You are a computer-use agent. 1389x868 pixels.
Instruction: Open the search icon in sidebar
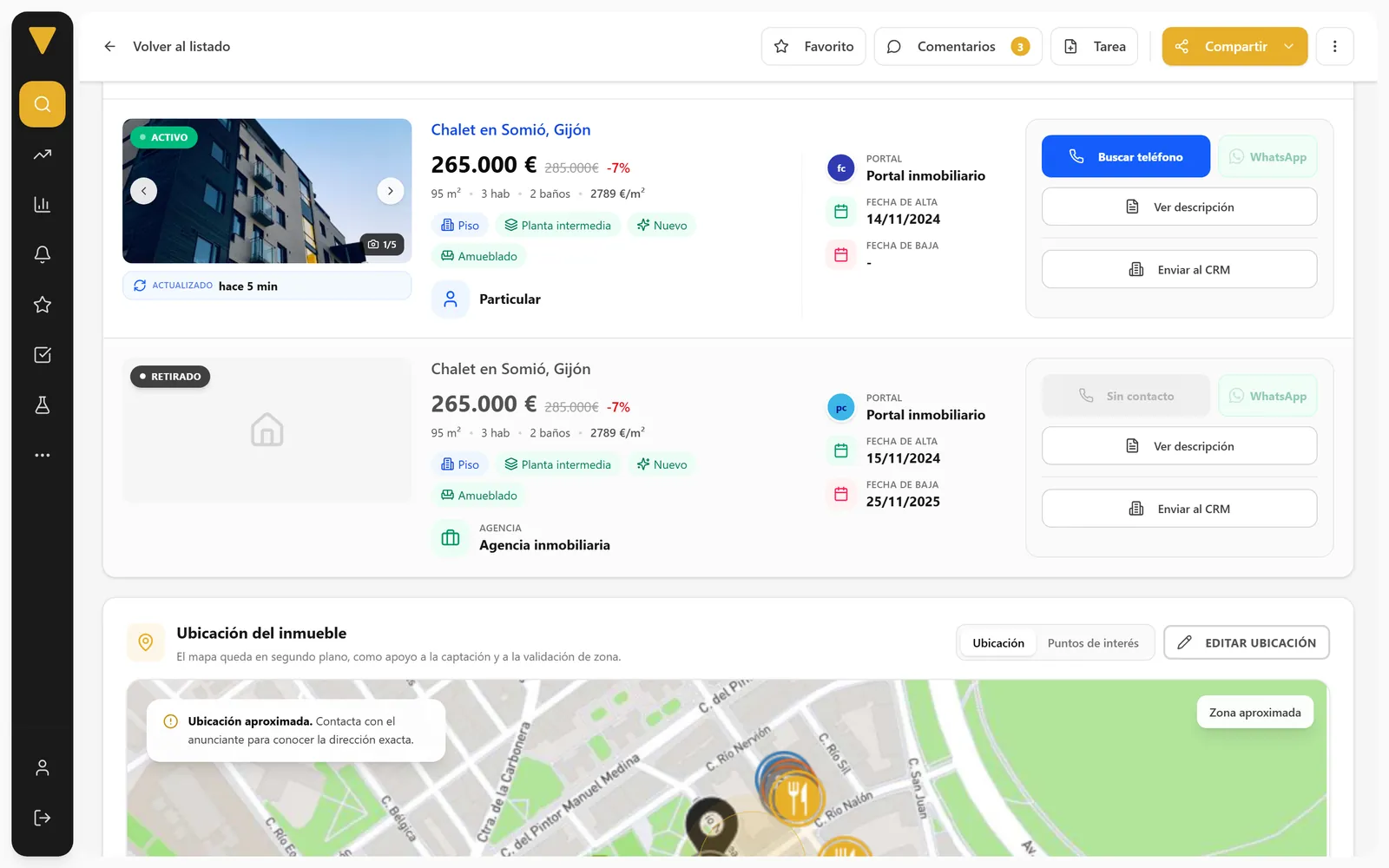(x=43, y=104)
